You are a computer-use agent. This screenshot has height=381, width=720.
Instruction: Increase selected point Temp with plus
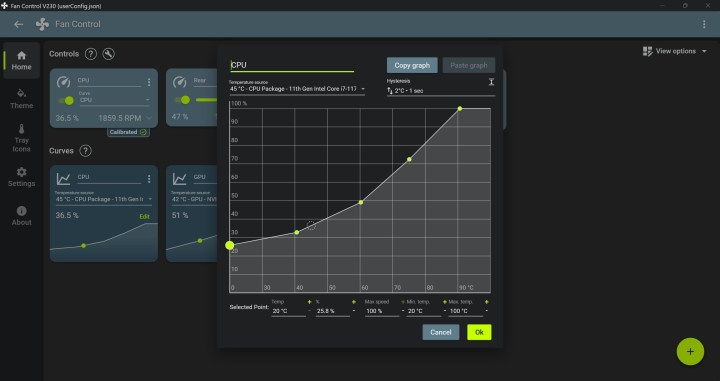(x=309, y=302)
